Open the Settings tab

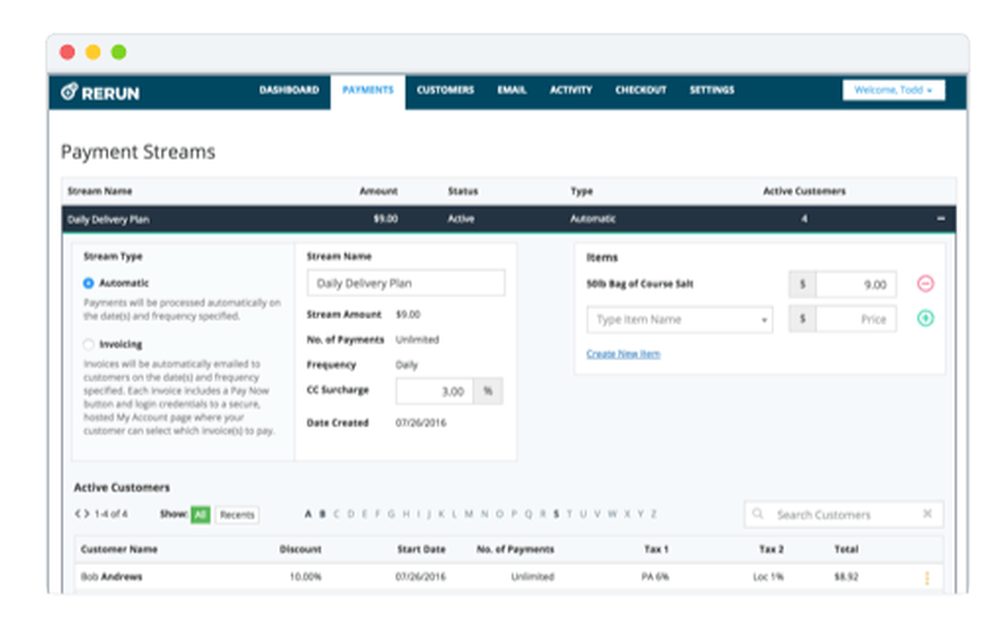712,90
